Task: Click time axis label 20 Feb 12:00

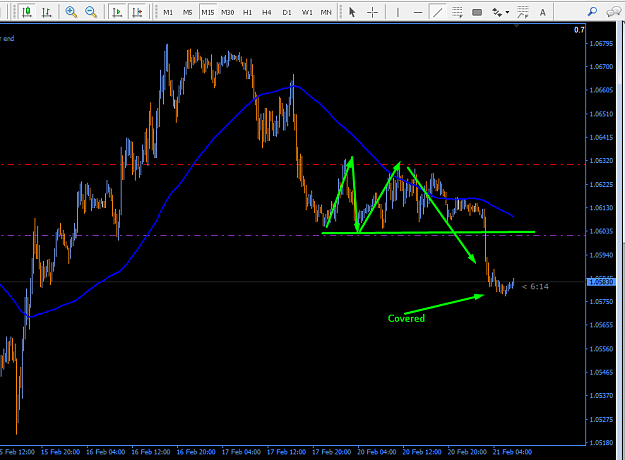Action: click(x=422, y=452)
